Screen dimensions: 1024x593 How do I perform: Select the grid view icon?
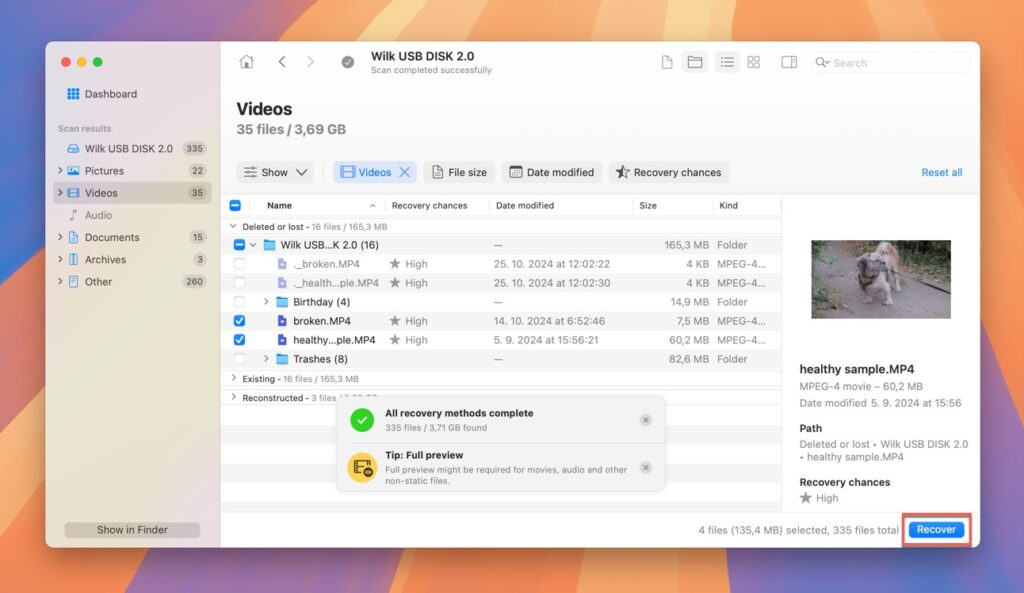[x=754, y=62]
